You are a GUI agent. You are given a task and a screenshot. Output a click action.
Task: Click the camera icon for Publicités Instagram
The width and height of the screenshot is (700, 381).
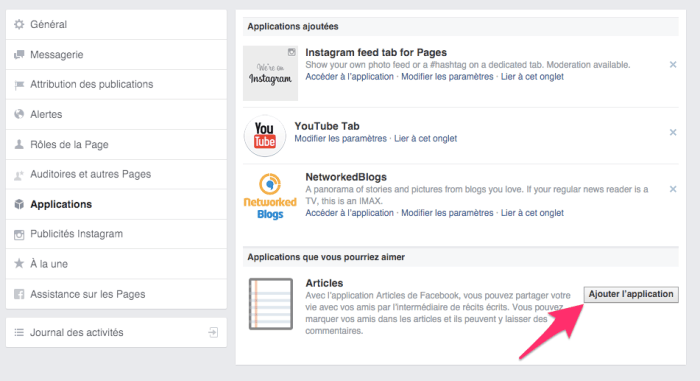click(19, 234)
